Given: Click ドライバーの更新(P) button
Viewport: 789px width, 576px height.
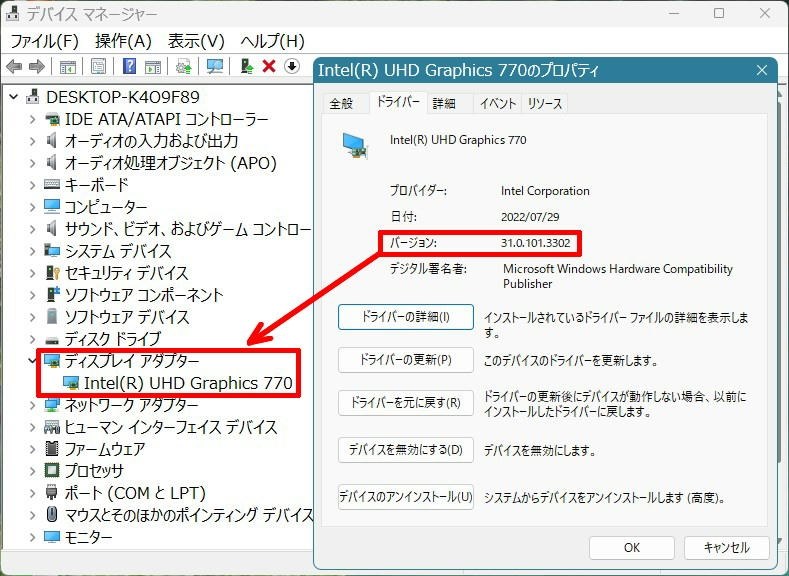Looking at the screenshot, I should click(406, 360).
